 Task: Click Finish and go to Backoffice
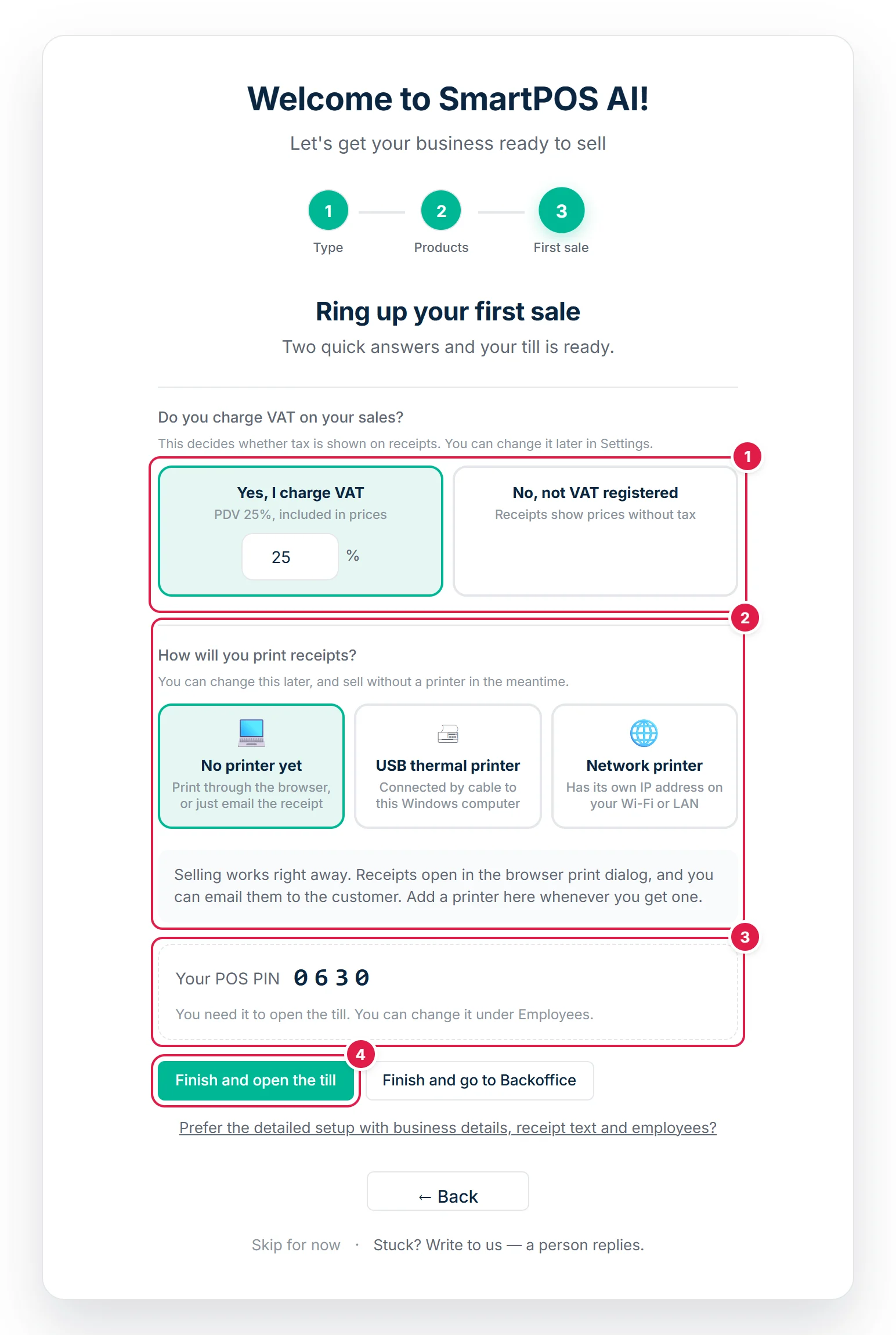click(479, 1080)
